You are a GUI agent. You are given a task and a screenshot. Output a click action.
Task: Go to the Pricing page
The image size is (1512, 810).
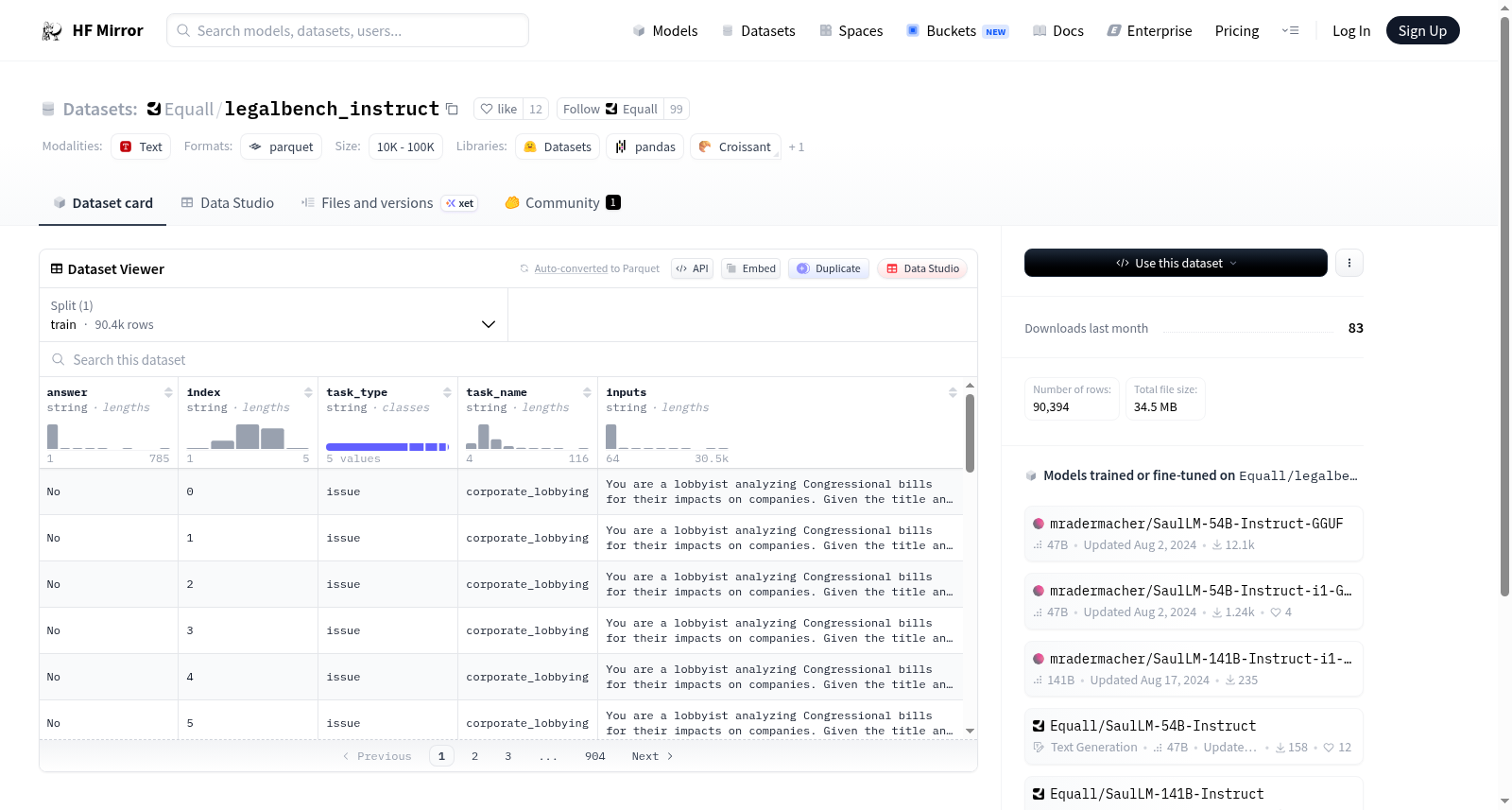pos(1237,30)
